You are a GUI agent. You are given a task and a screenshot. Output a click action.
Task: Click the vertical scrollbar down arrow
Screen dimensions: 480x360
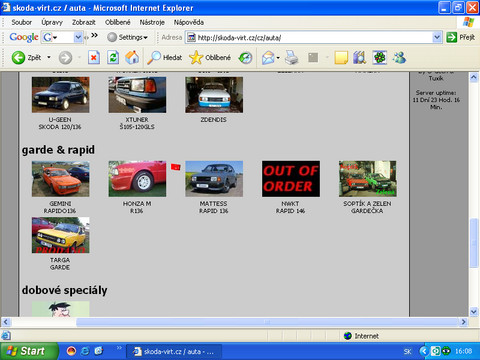point(474,312)
